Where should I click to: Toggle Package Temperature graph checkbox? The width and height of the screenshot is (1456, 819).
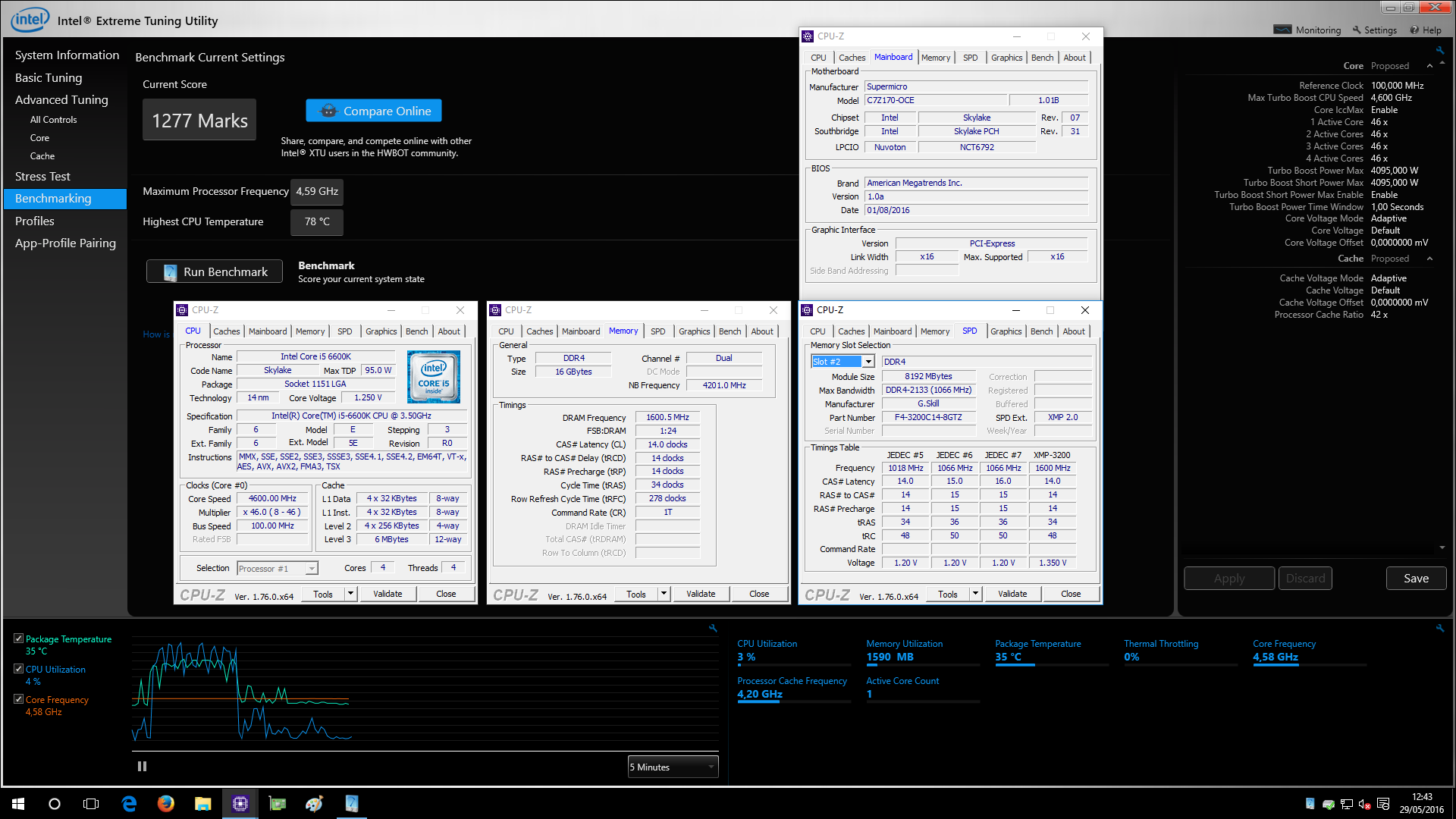18,639
